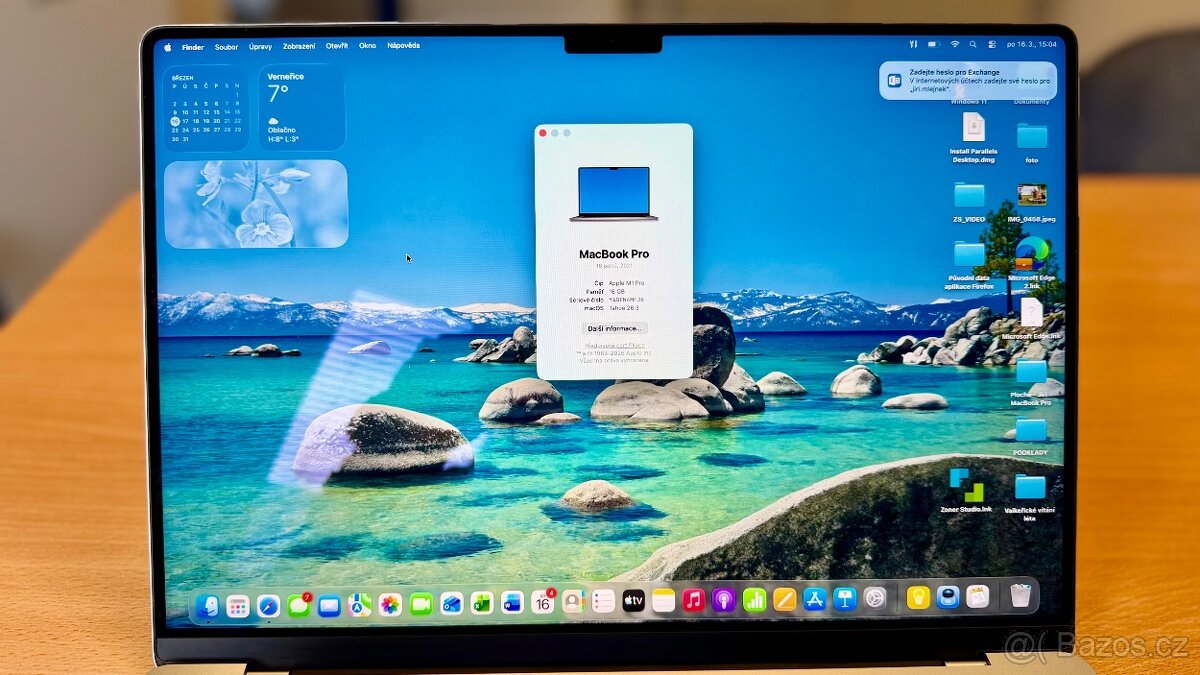Screen dimensions: 1200x675
Task: Open Control Center from the menu bar
Action: (x=992, y=44)
